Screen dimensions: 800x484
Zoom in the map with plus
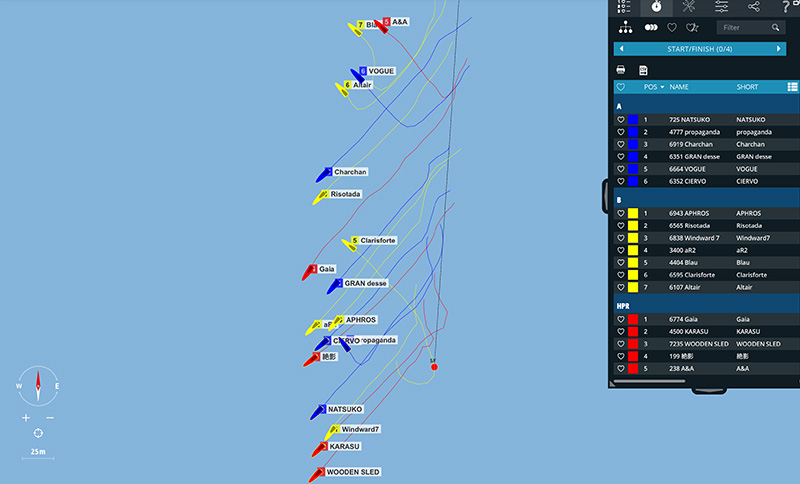26,417
